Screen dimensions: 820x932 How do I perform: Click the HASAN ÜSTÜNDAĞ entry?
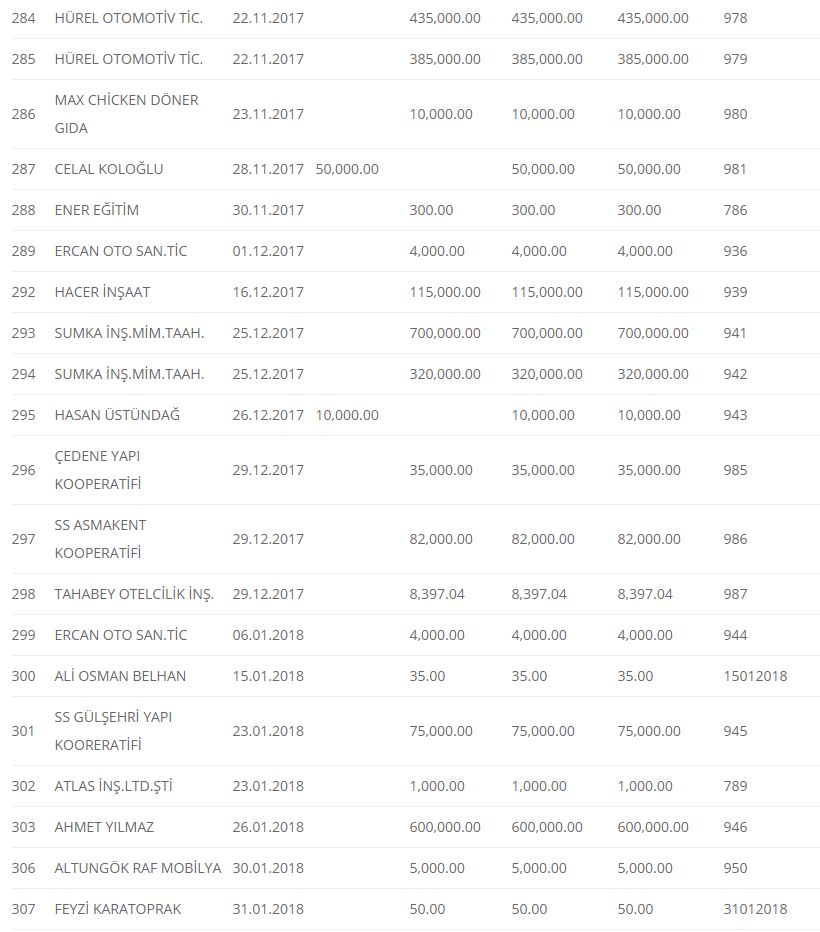click(x=117, y=415)
